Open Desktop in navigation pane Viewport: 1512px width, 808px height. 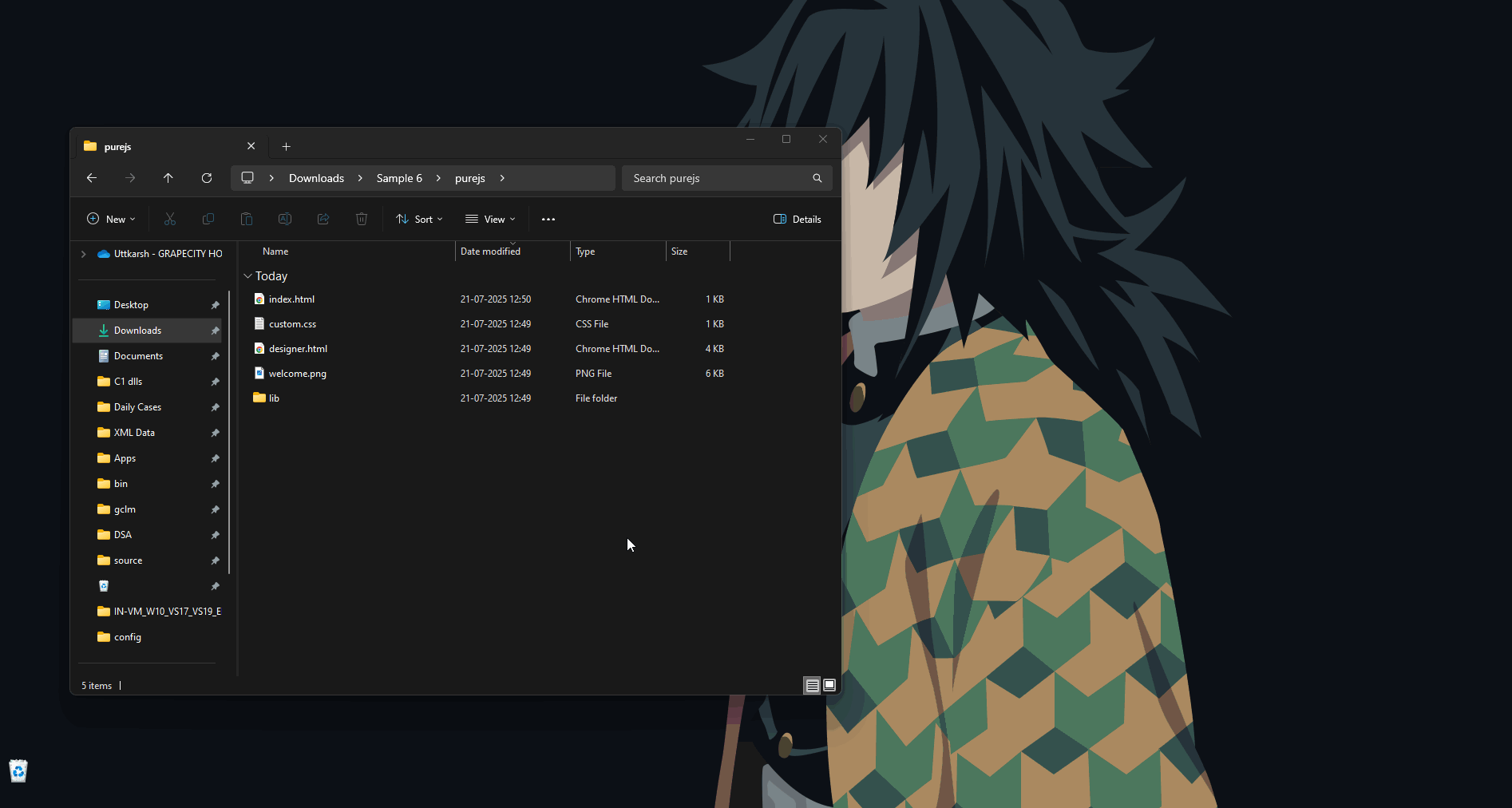coord(147,305)
